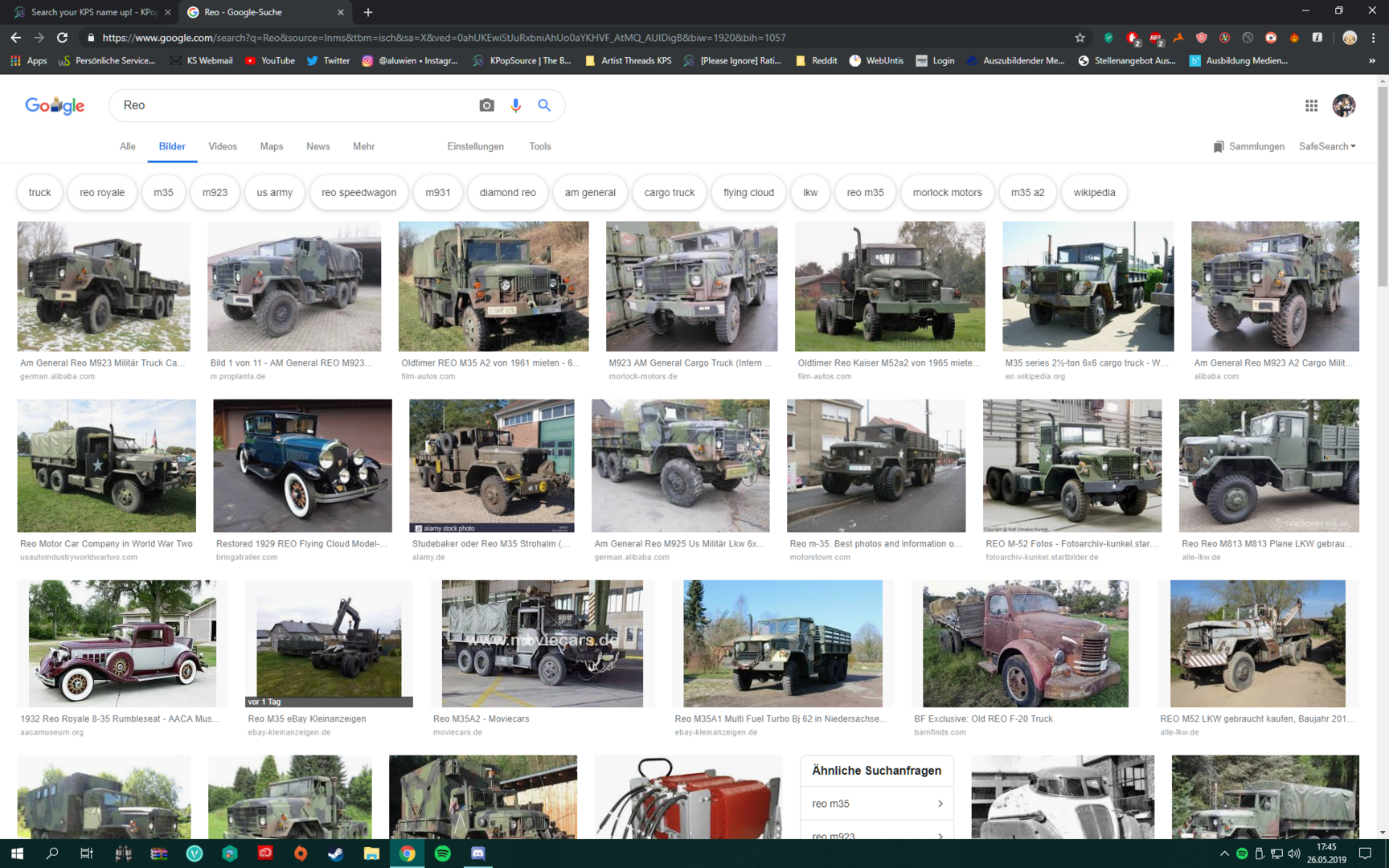Click the search by image camera icon
This screenshot has height=868, width=1389.
486,105
